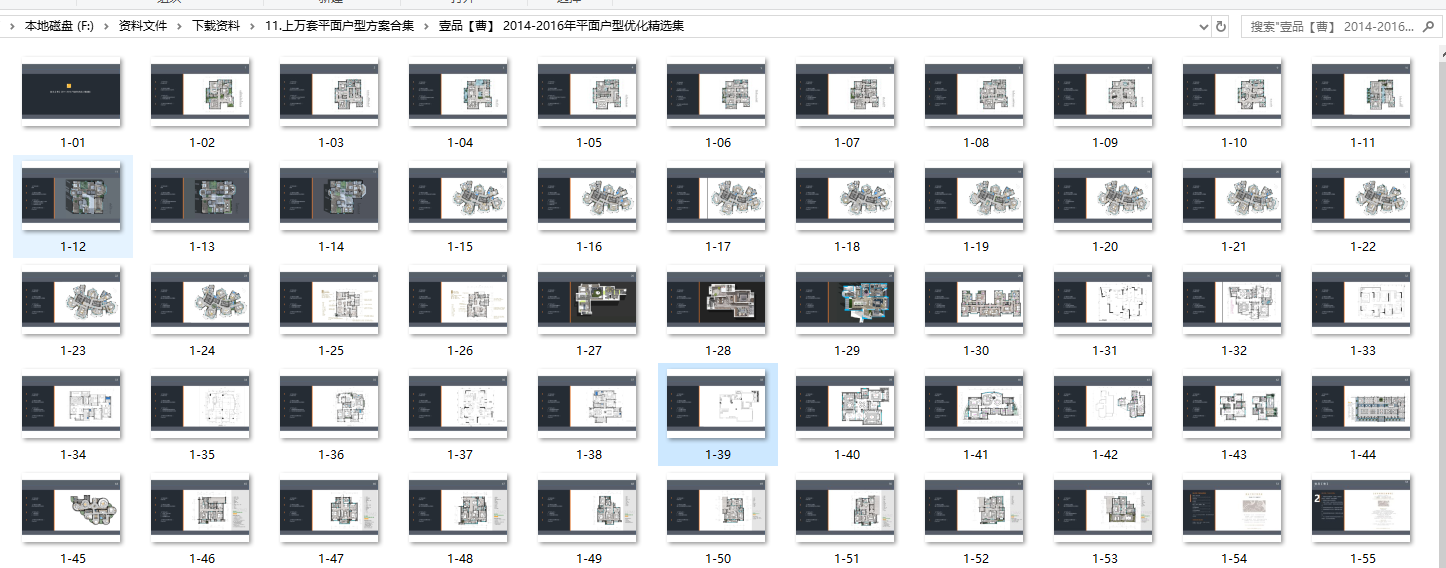Select thumbnail of file 1-30
Screen dimensions: 1446x568
point(974,299)
